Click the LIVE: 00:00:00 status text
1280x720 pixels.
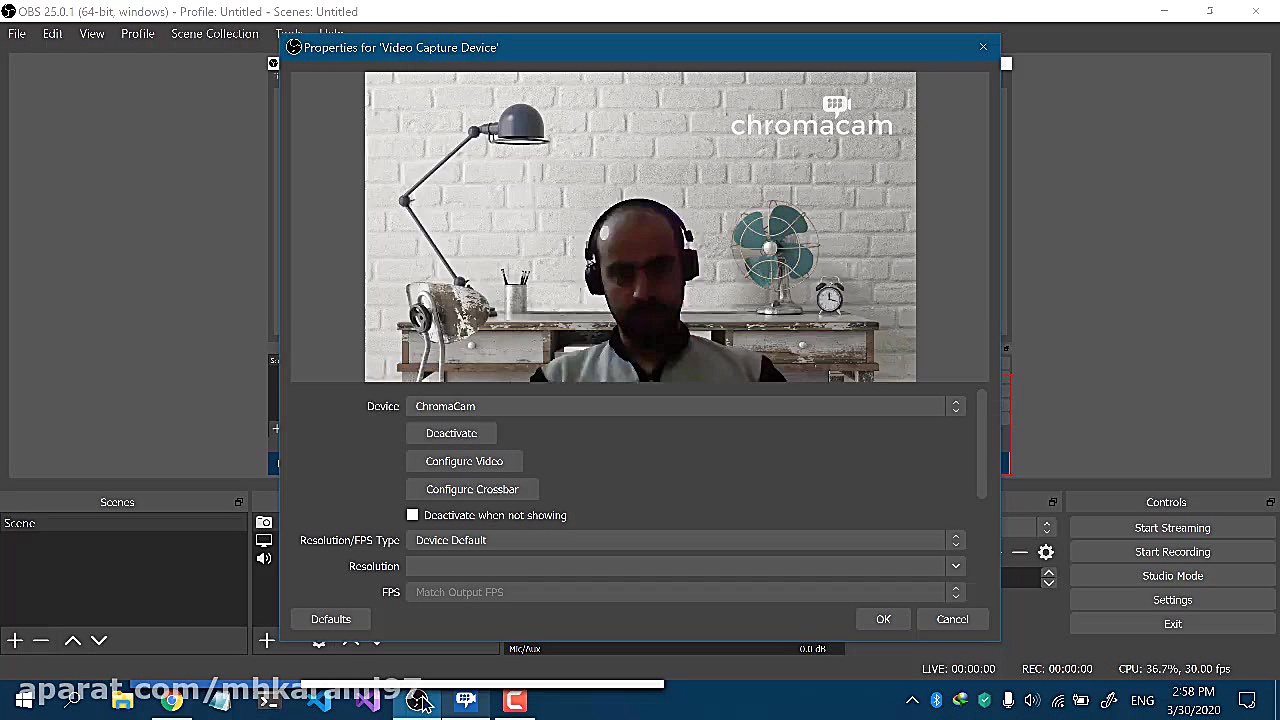click(x=958, y=669)
